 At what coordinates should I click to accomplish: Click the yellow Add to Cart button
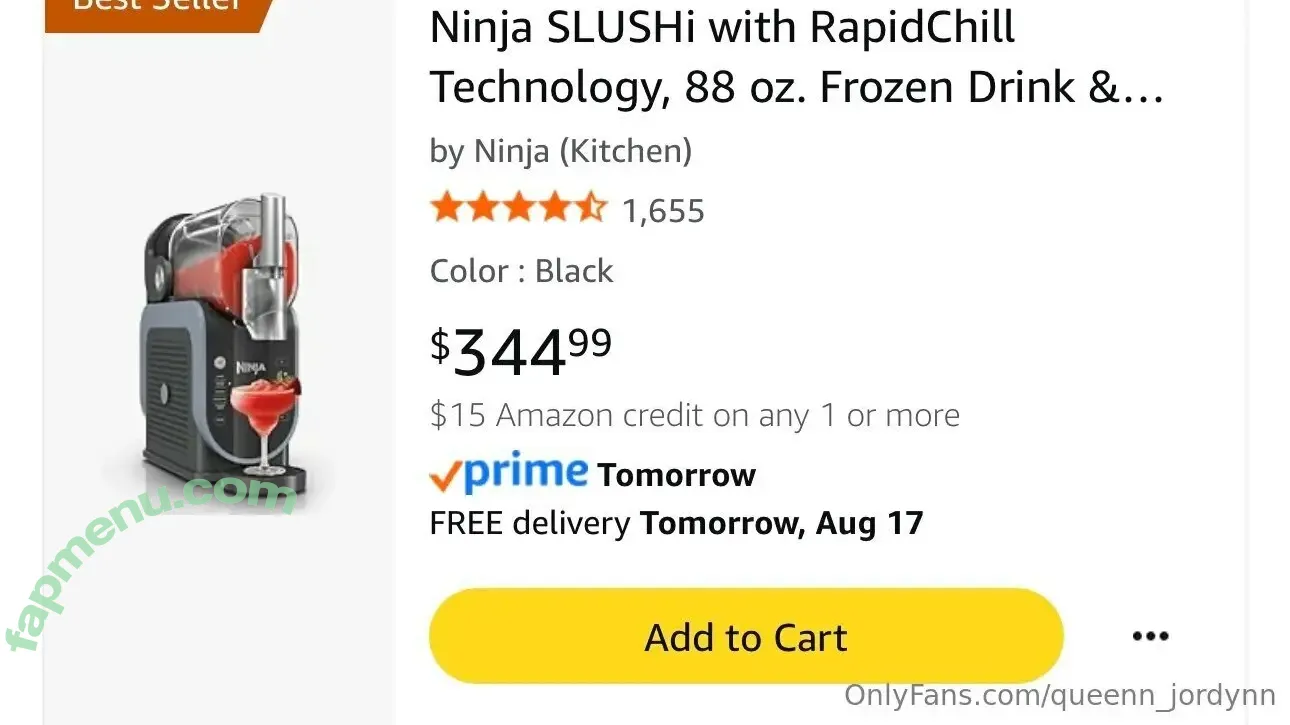coord(745,637)
